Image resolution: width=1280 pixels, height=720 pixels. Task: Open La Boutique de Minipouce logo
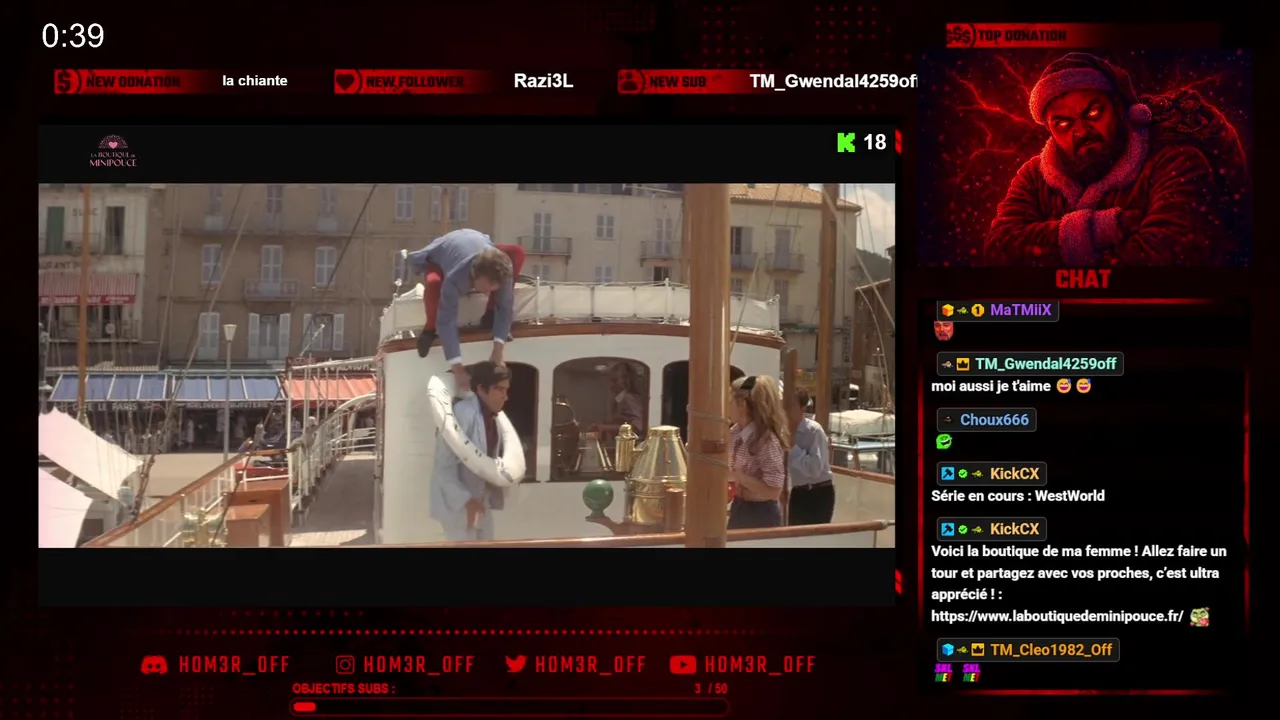click(113, 151)
